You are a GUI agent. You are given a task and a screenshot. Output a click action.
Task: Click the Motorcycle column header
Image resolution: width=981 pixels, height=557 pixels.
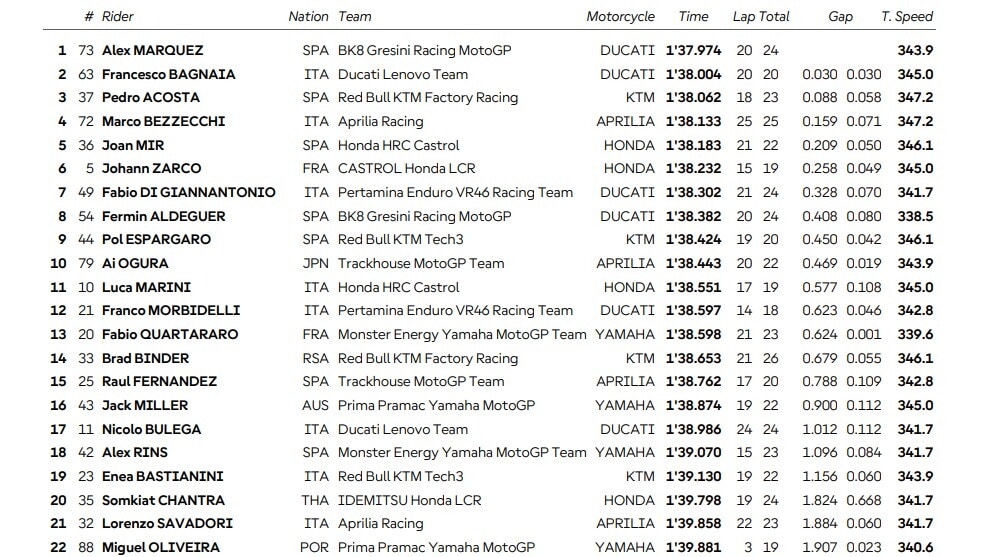620,16
